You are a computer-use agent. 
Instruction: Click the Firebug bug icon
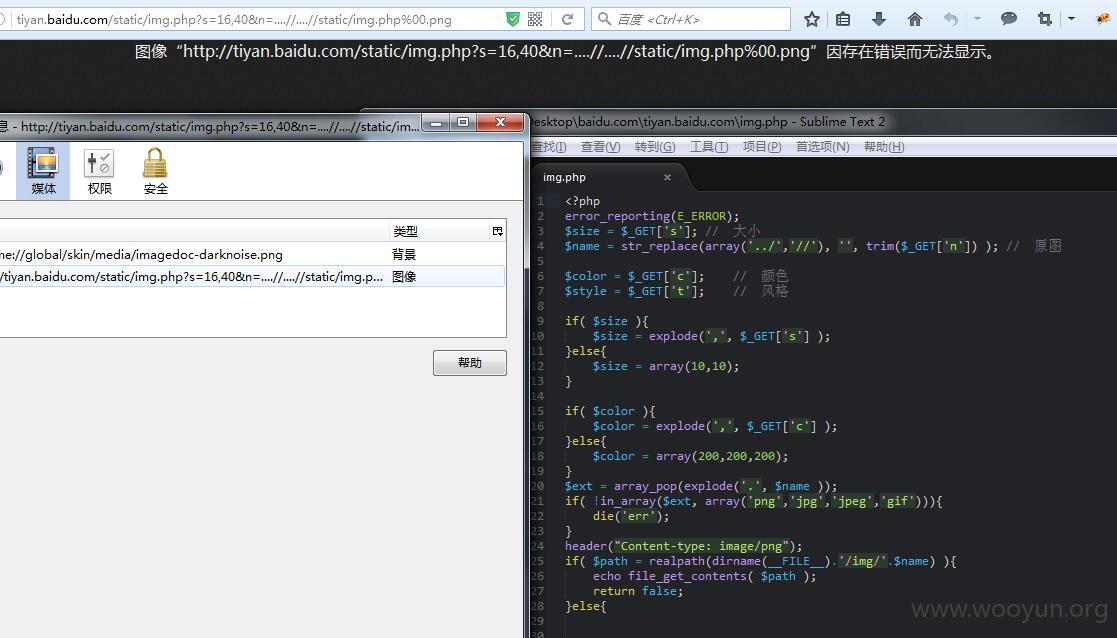point(1103,19)
